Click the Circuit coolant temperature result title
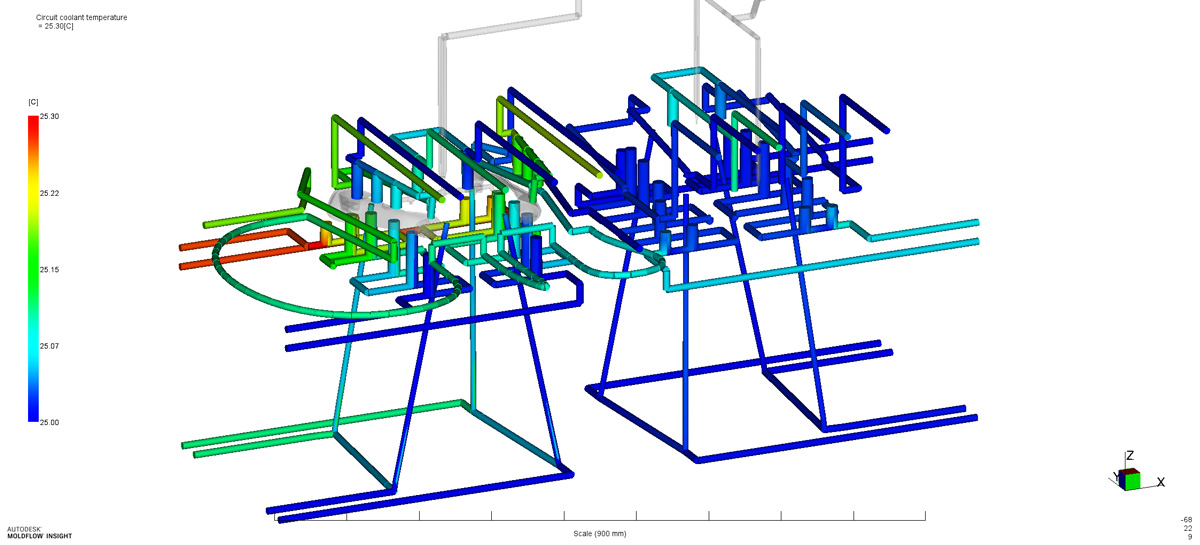 (81, 18)
